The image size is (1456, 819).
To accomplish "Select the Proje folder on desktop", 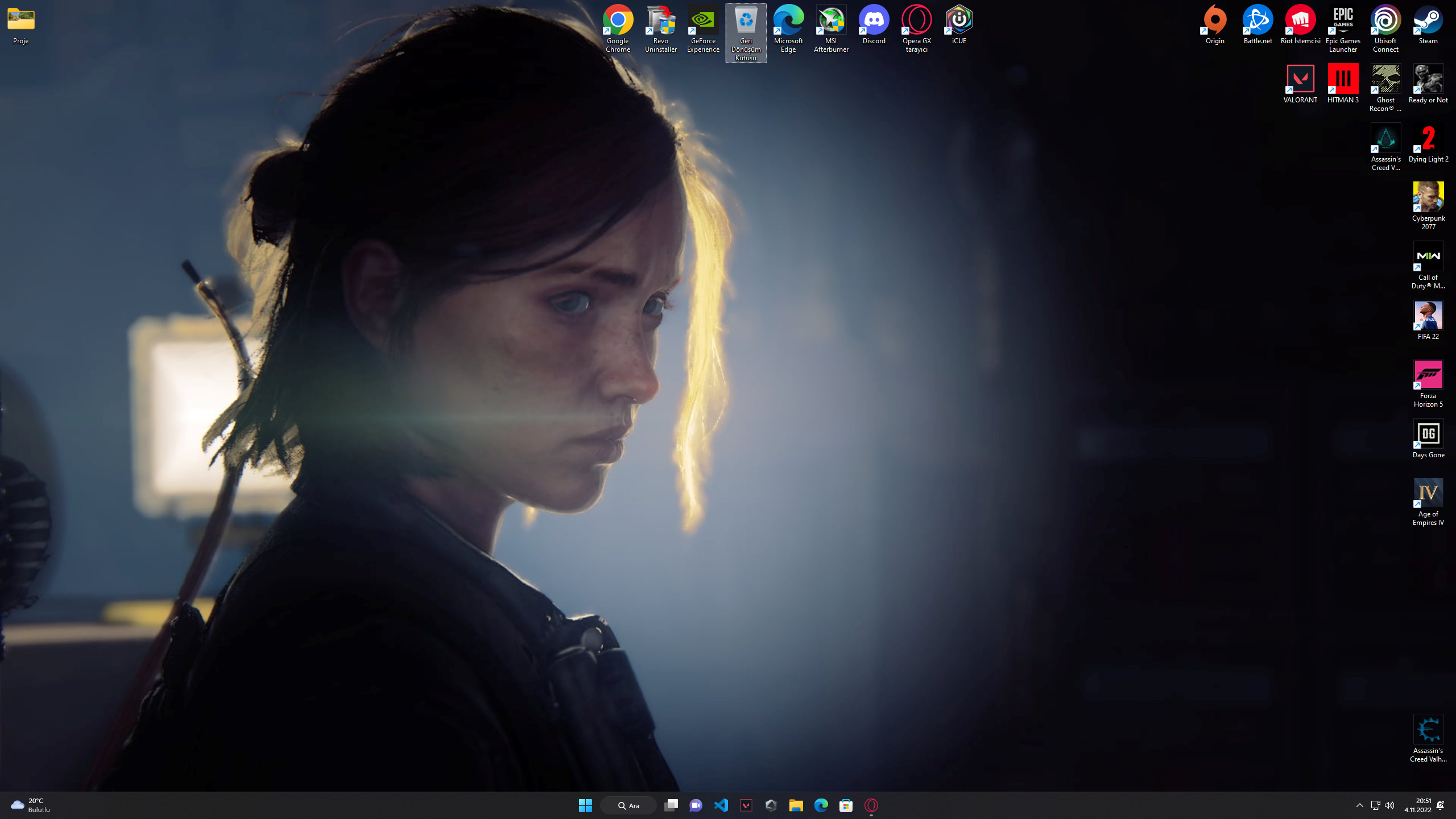I will pyautogui.click(x=20, y=26).
